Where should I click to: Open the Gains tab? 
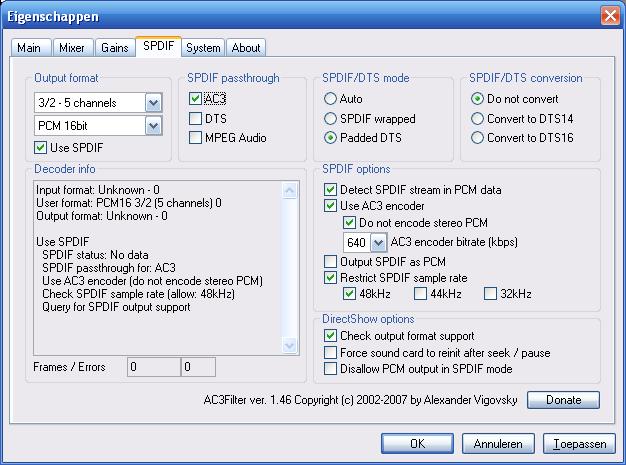pyautogui.click(x=115, y=48)
